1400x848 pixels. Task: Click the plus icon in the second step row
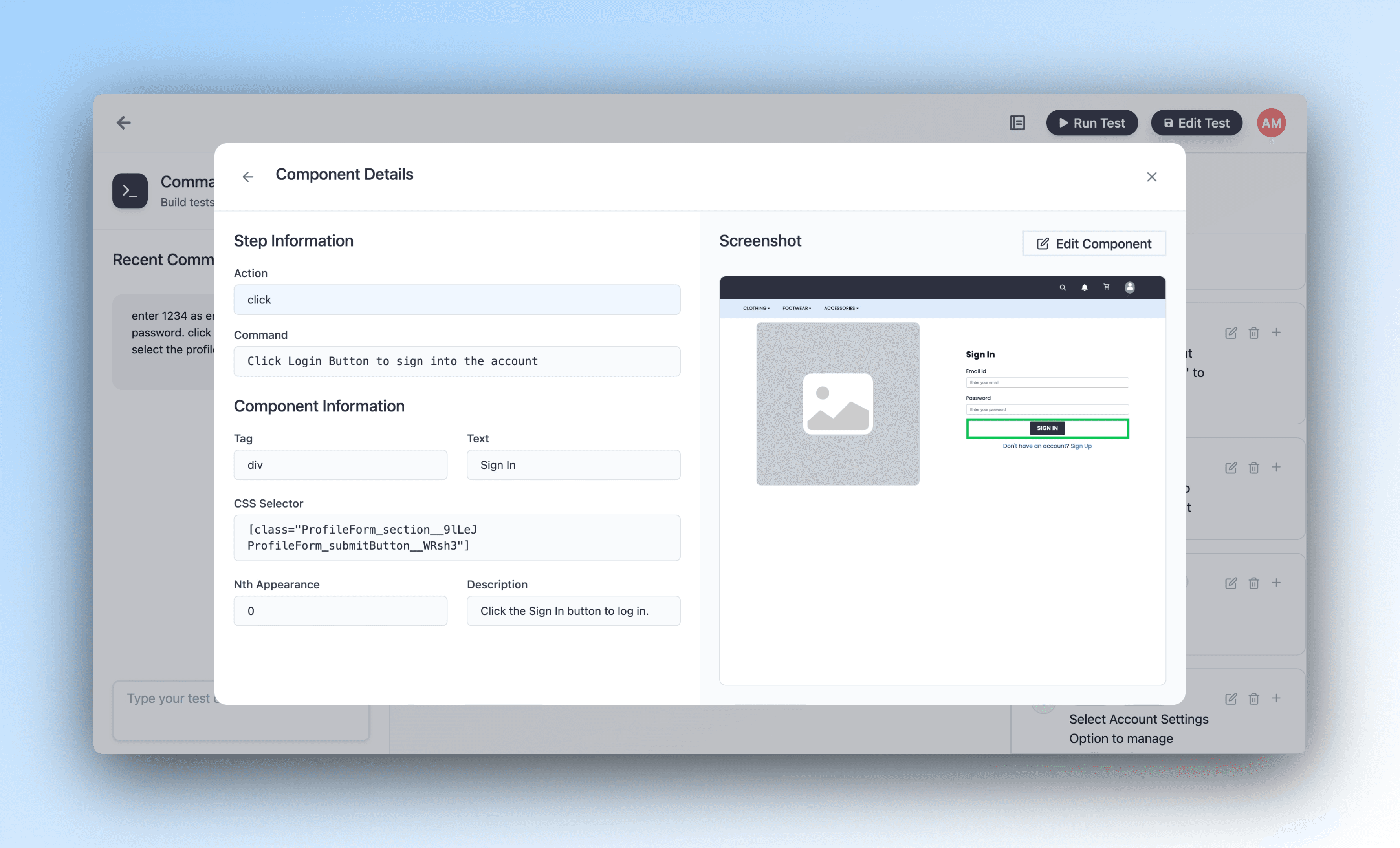coord(1276,467)
